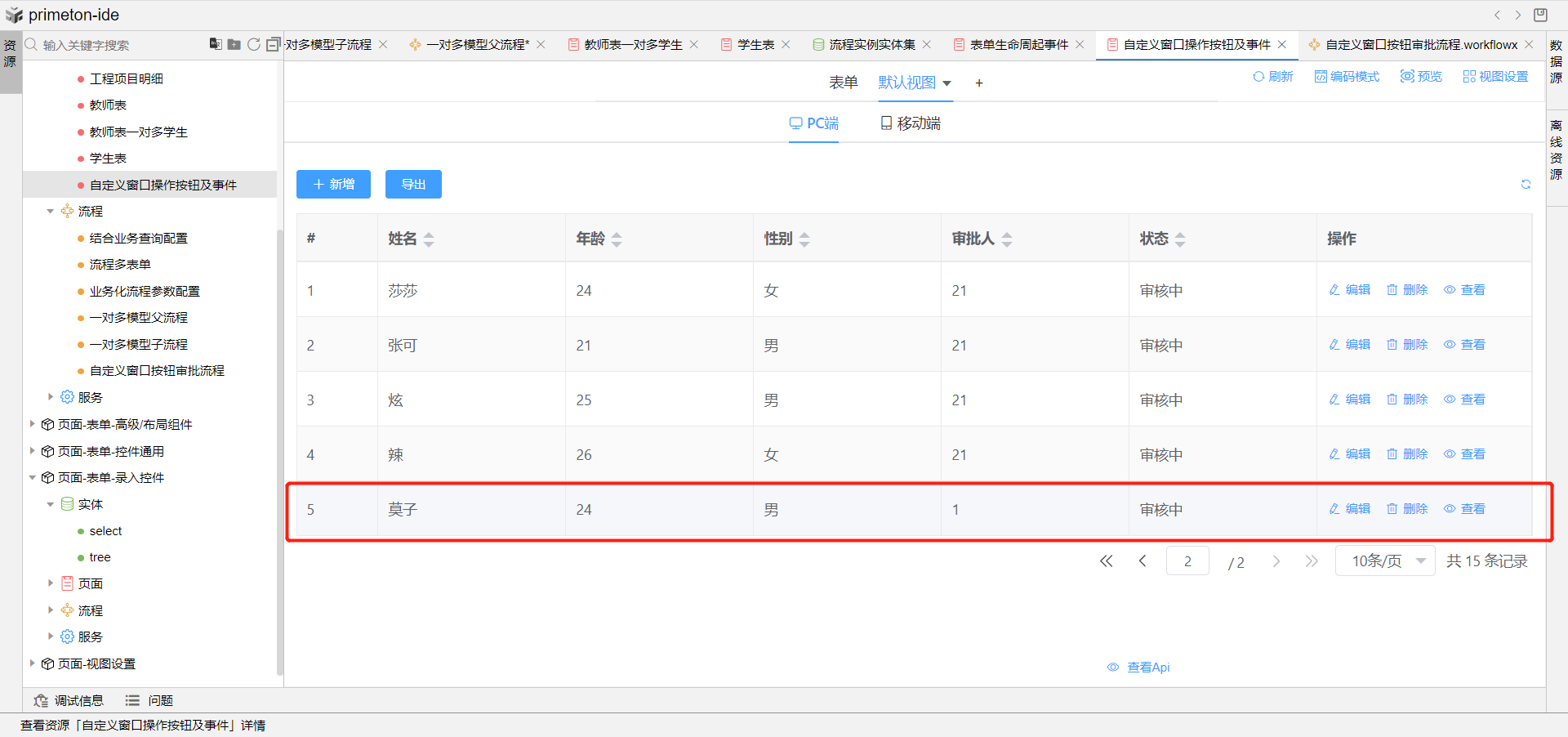Image resolution: width=1568 pixels, height=737 pixels.
Task: Switch to the 移动端 tab
Action: click(911, 123)
